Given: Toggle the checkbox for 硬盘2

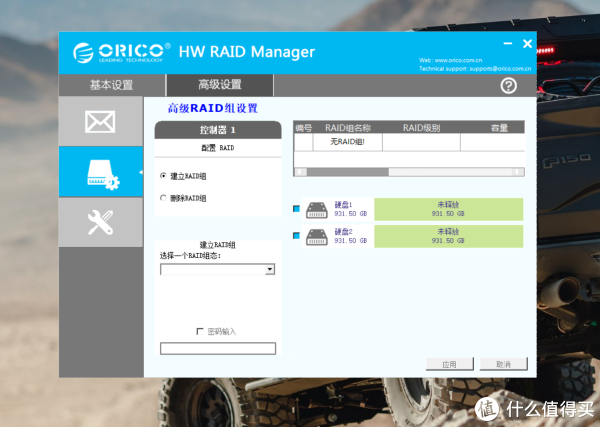Looking at the screenshot, I should pyautogui.click(x=296, y=237).
